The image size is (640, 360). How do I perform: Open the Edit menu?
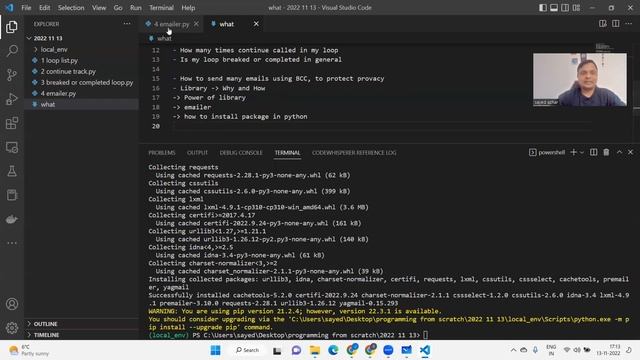[44, 8]
